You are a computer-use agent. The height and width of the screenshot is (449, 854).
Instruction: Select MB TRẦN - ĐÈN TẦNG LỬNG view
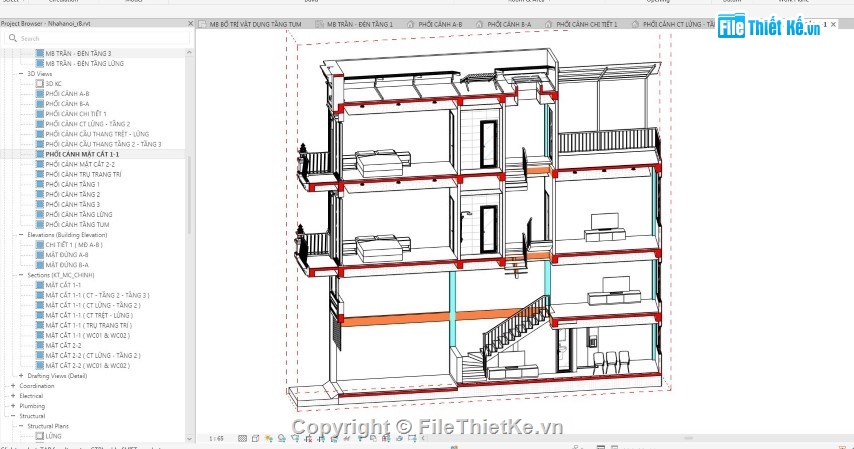coord(84,63)
